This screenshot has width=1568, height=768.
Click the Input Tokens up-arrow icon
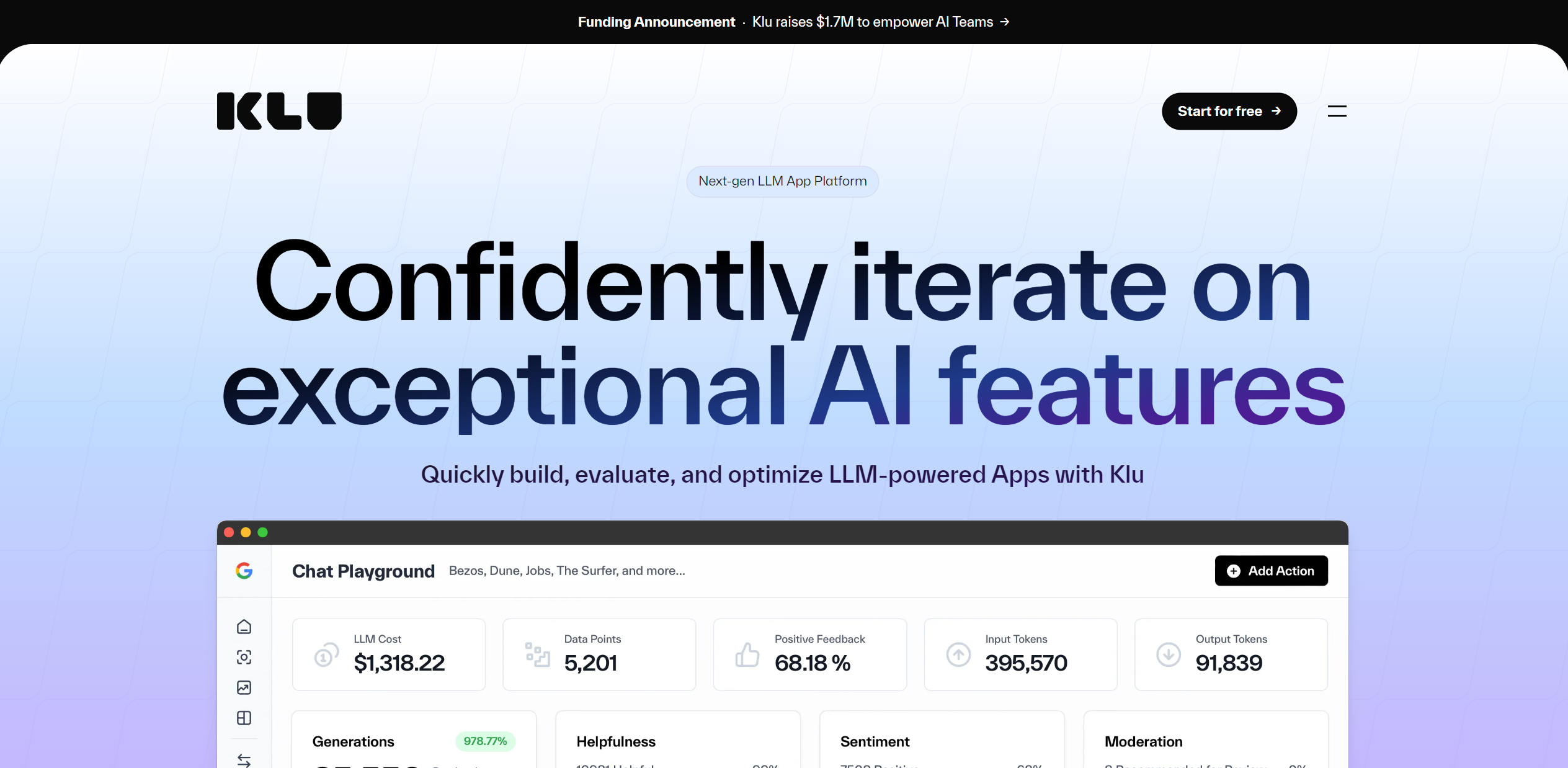pos(958,654)
